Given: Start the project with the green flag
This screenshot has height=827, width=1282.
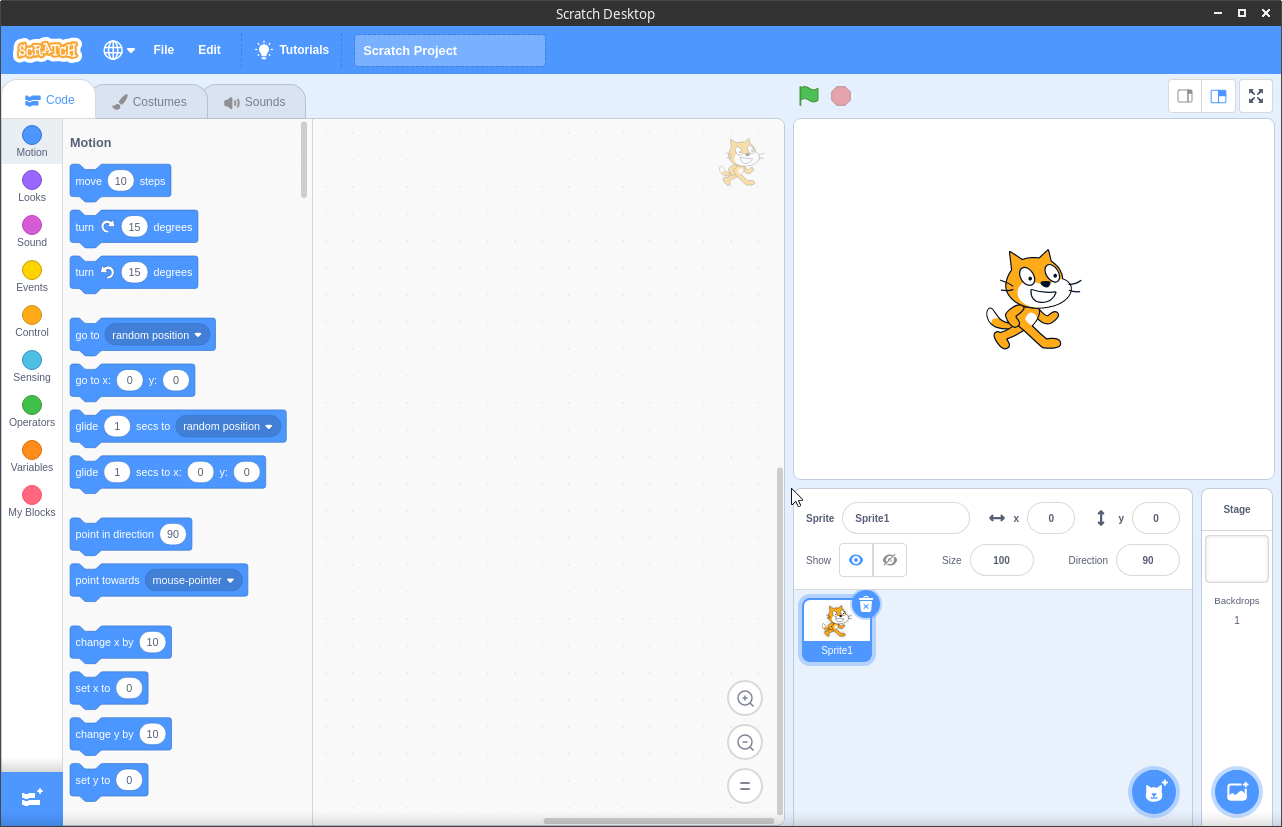Looking at the screenshot, I should coord(808,95).
